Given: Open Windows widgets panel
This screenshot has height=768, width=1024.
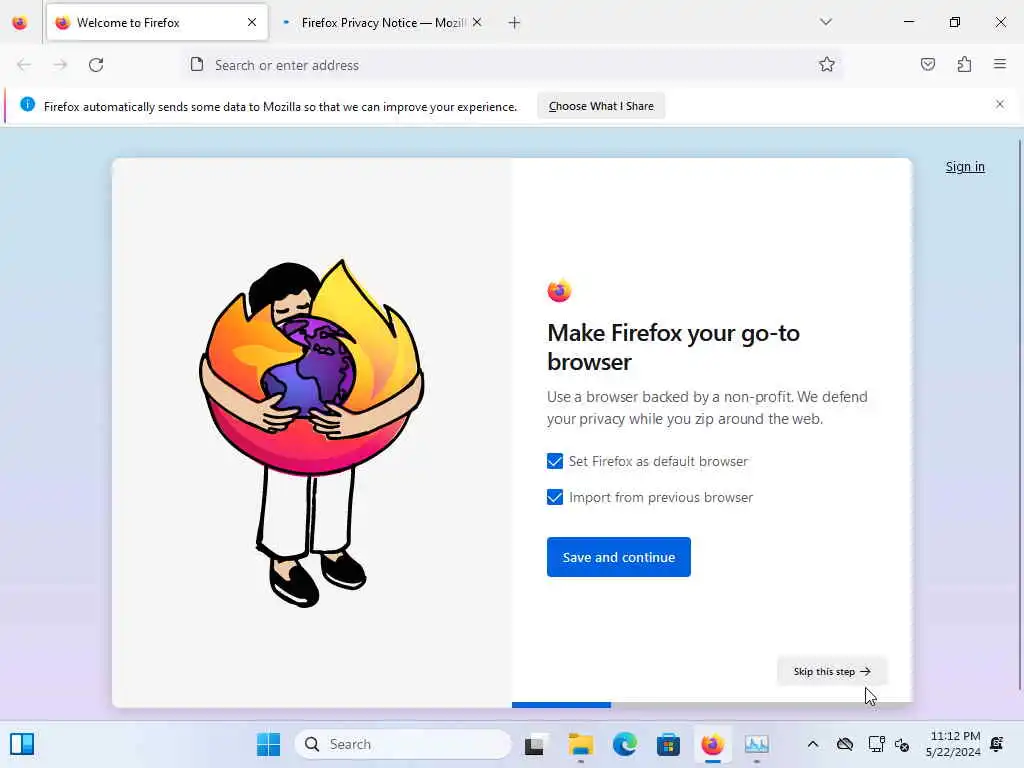Looking at the screenshot, I should (x=22, y=744).
